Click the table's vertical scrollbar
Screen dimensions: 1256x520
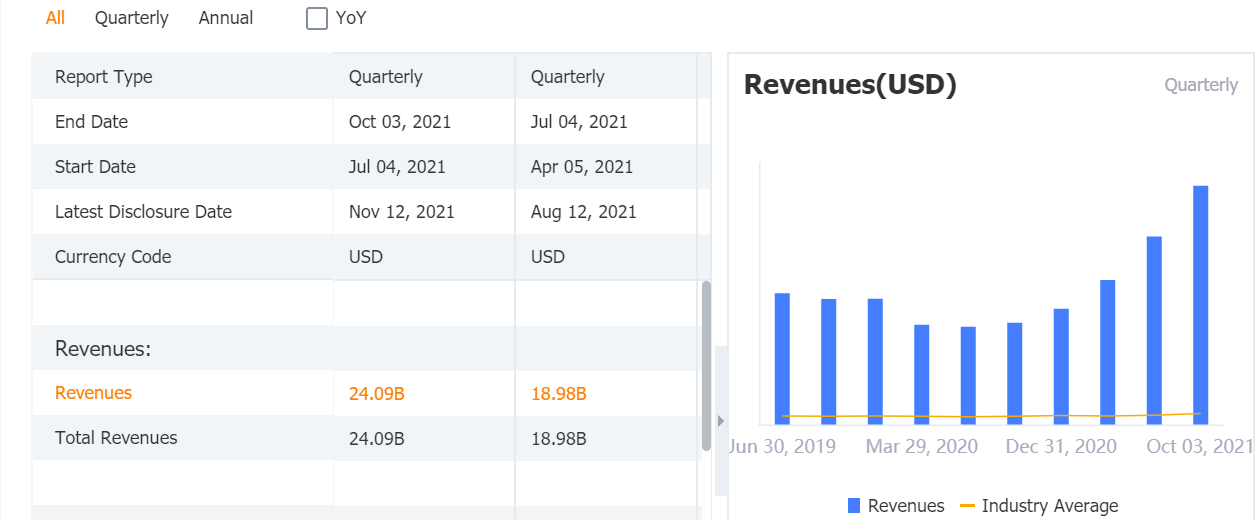click(706, 365)
